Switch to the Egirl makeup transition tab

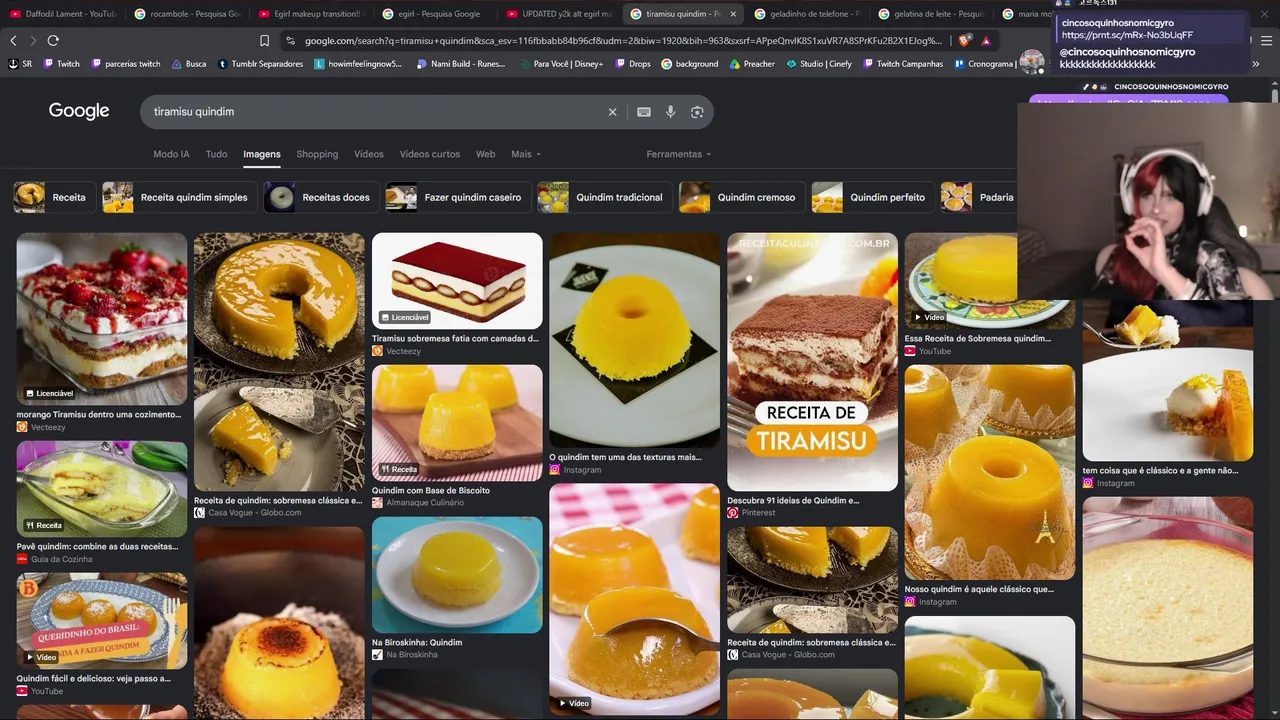[x=310, y=14]
